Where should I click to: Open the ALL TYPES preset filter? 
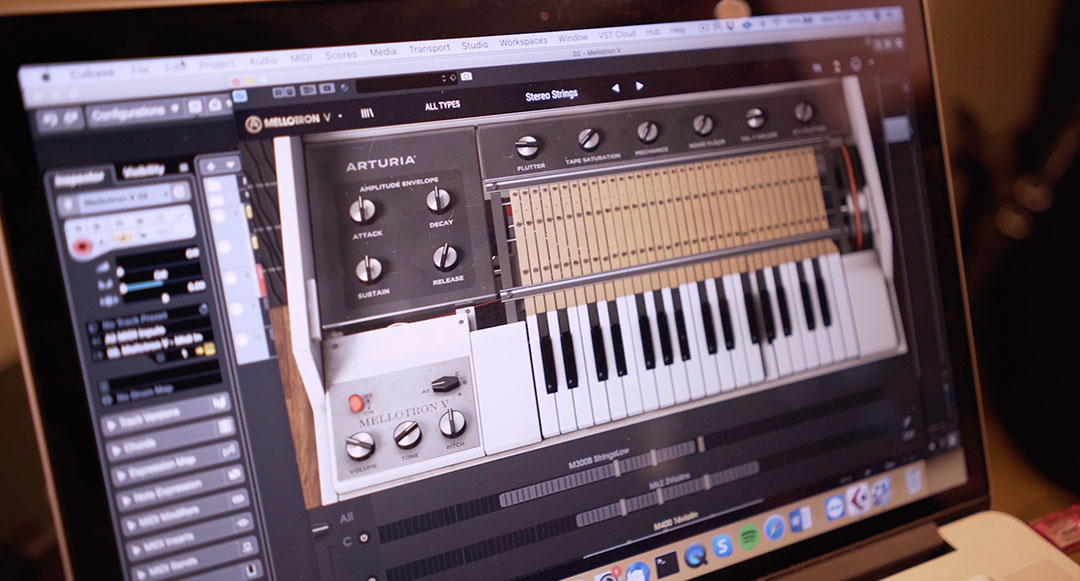click(x=442, y=105)
